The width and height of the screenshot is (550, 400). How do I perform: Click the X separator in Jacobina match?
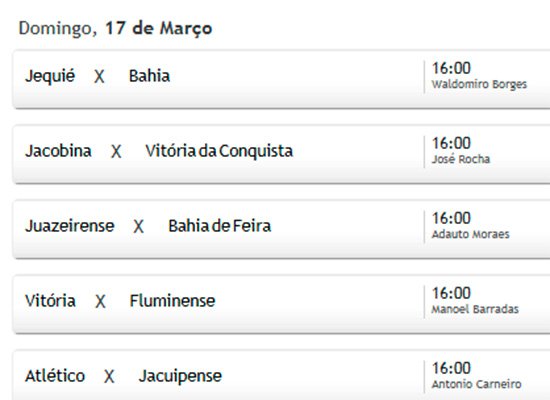pyautogui.click(x=116, y=152)
